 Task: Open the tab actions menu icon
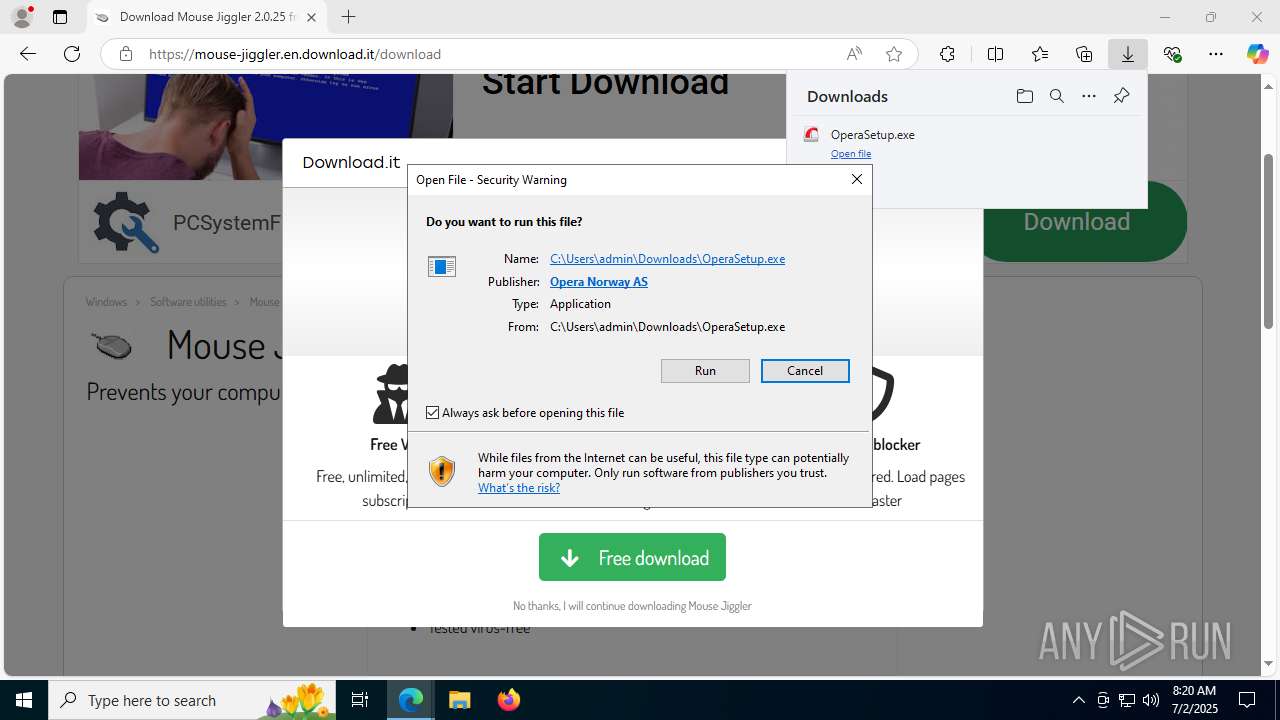click(x=60, y=17)
